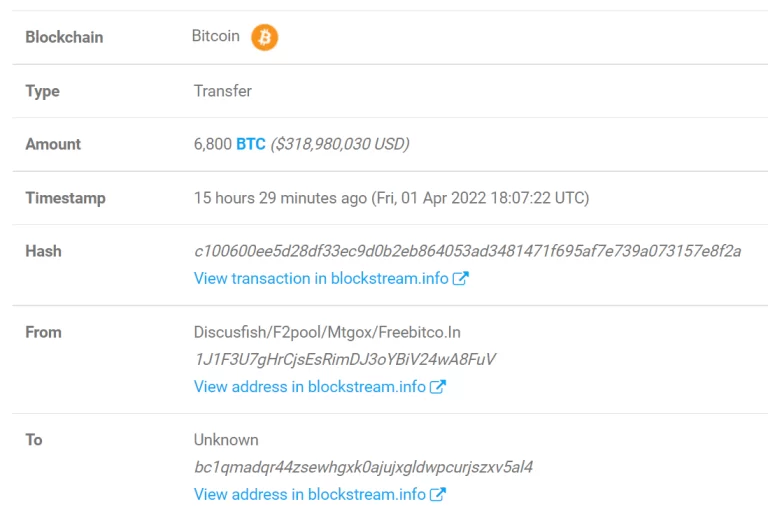Open the recipient's View address link
768x525 pixels.
click(x=309, y=495)
